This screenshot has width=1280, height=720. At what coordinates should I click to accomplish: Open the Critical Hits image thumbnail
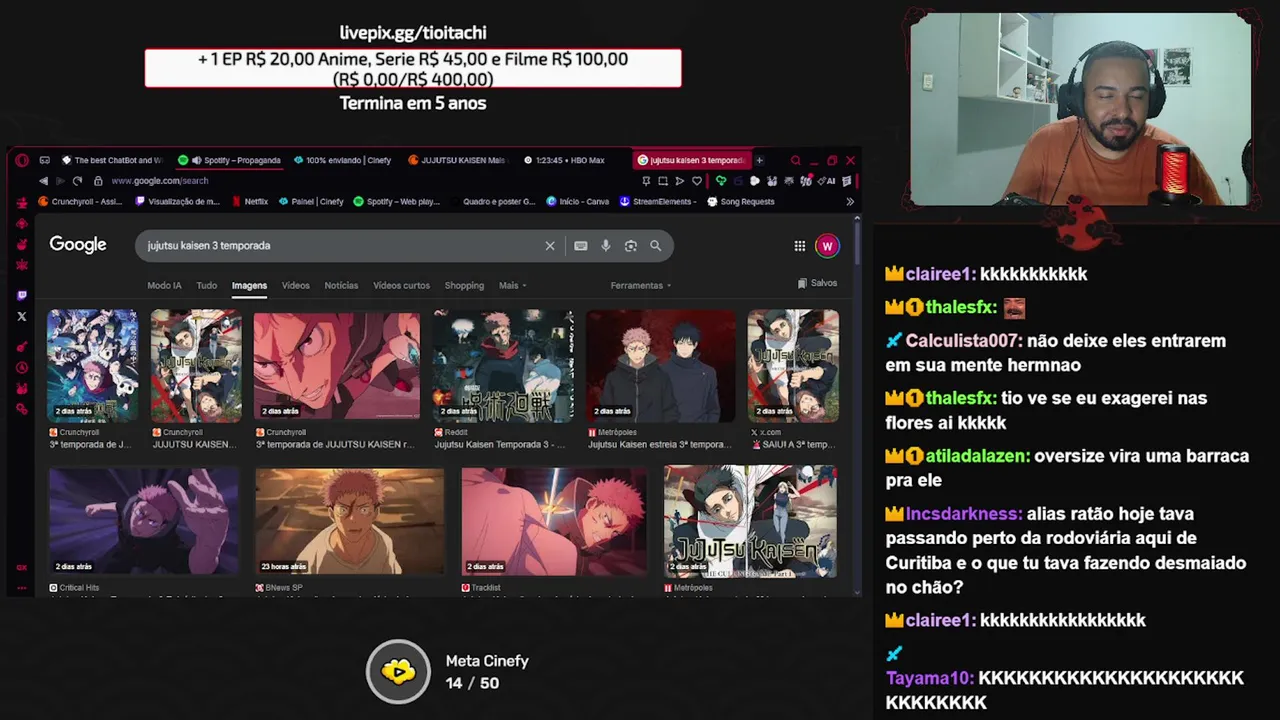pos(144,521)
